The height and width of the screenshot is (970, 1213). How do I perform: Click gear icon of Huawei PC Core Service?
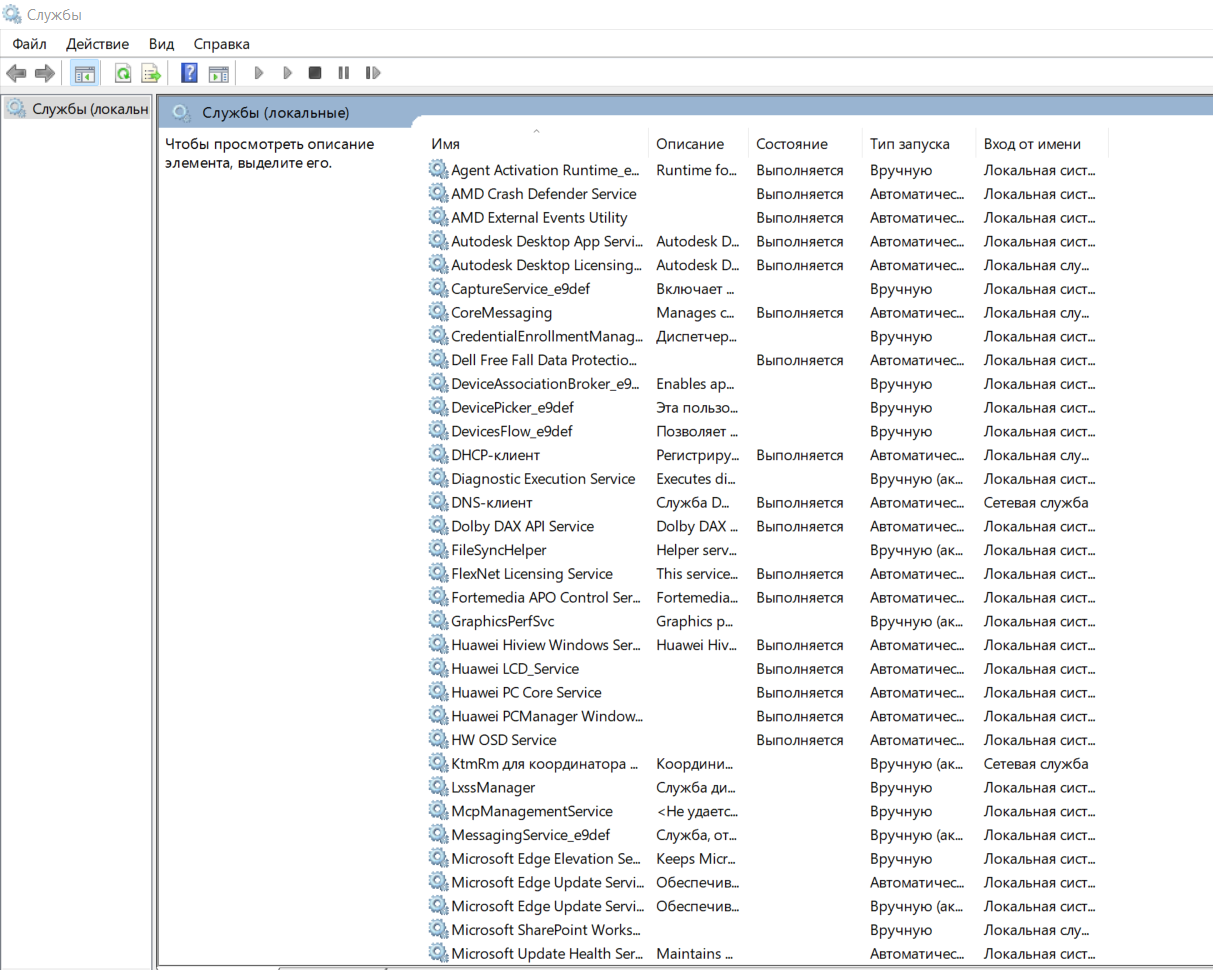click(438, 692)
